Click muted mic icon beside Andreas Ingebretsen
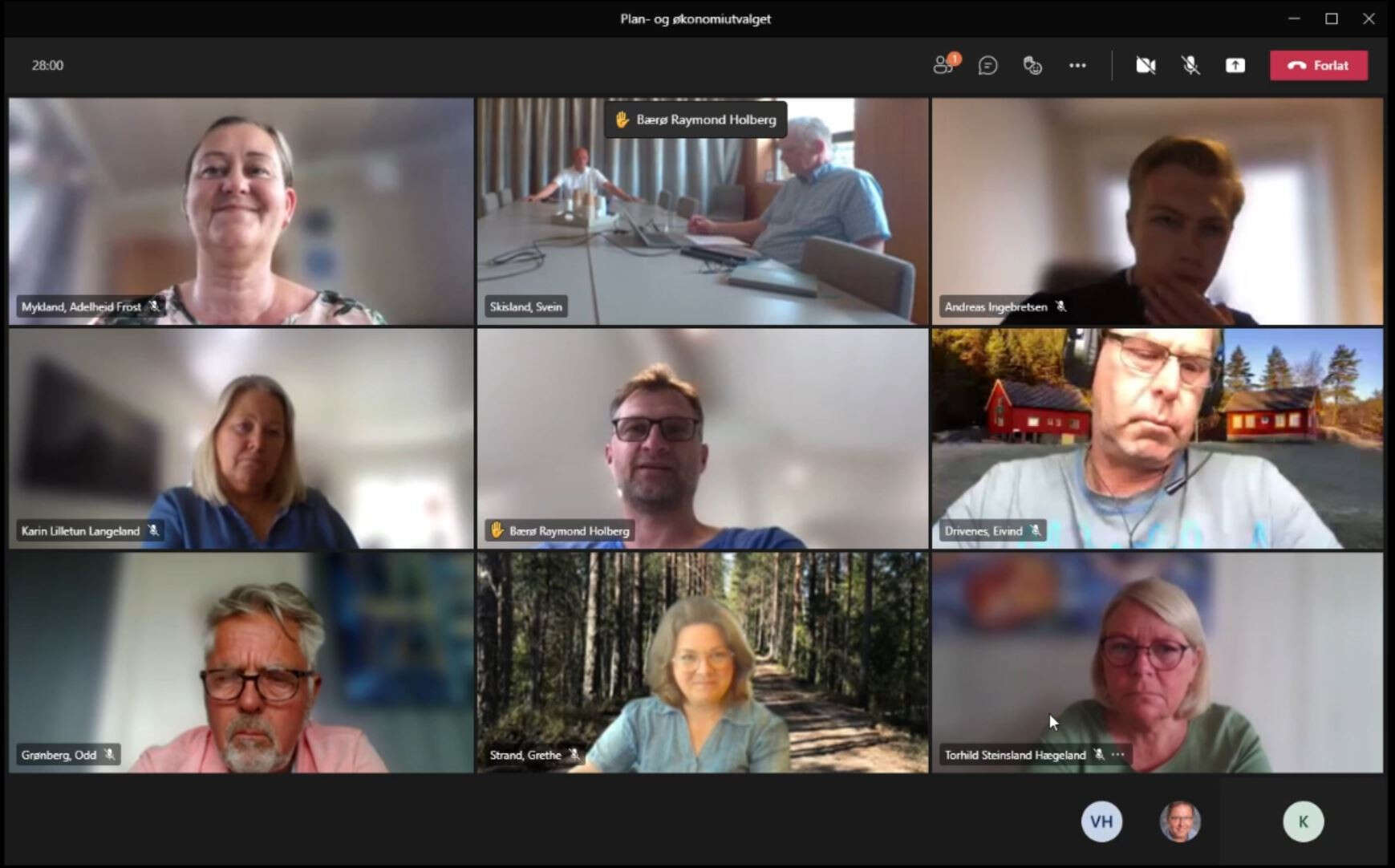 (x=1060, y=306)
